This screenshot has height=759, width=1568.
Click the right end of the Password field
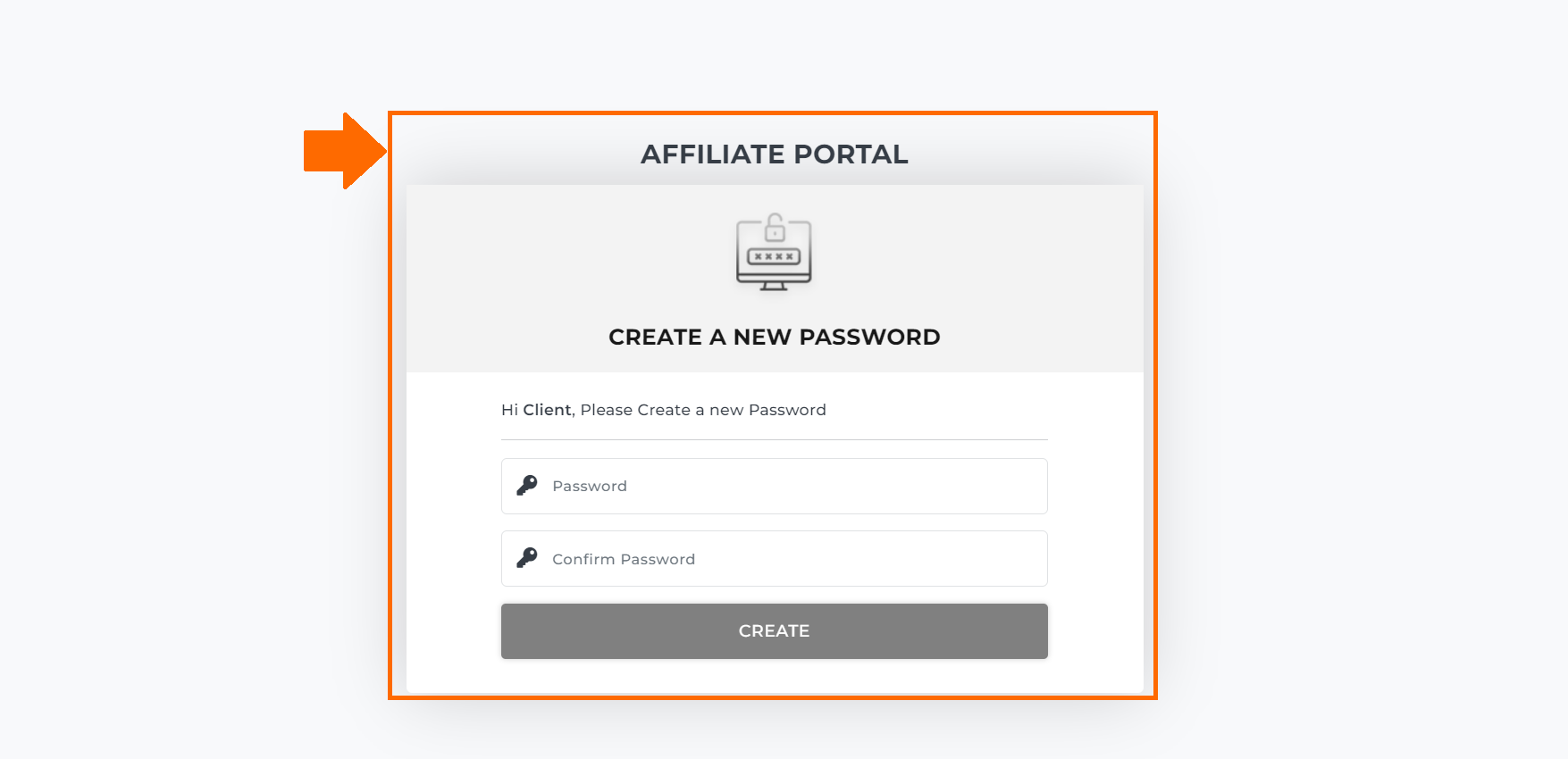coord(1027,486)
